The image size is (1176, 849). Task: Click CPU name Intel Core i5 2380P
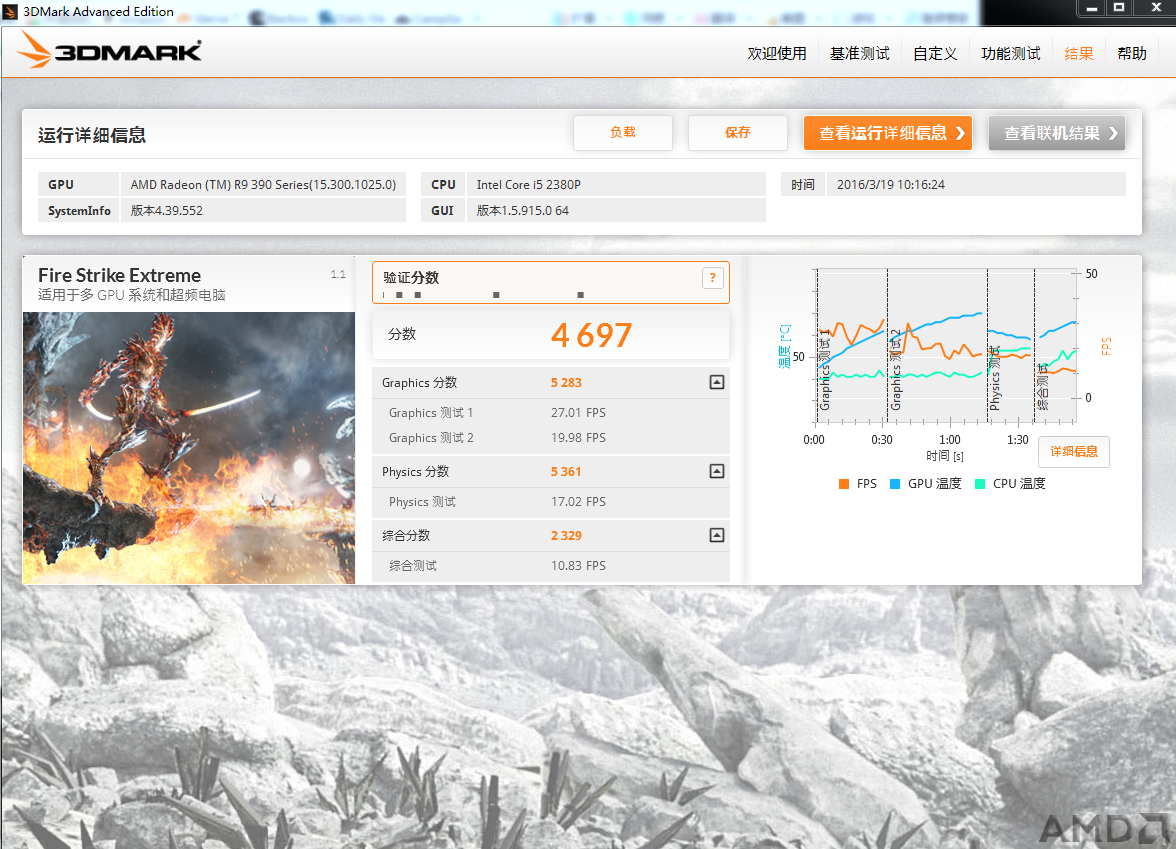(529, 184)
